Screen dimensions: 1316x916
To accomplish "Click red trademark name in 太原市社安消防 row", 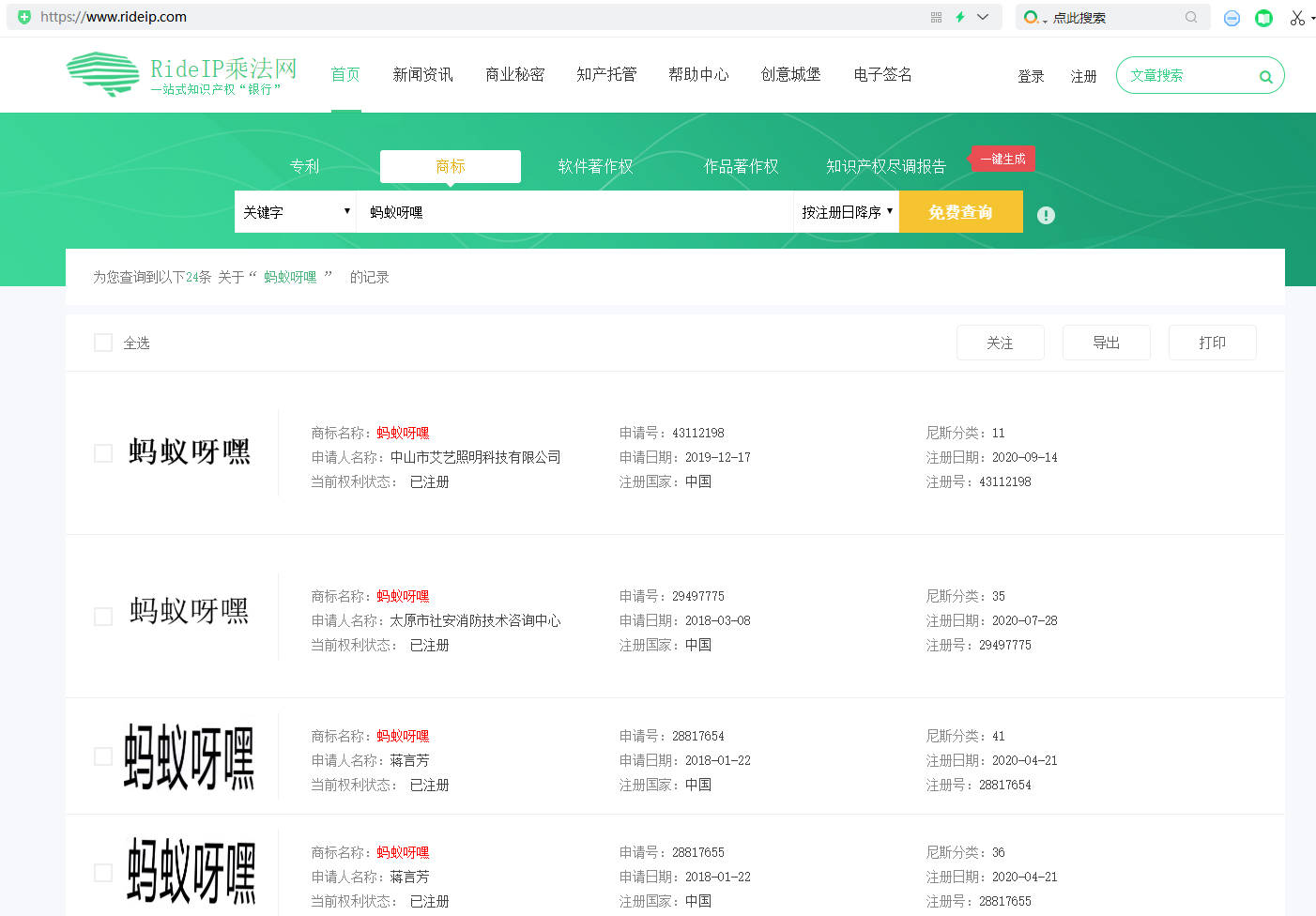I will tap(403, 596).
